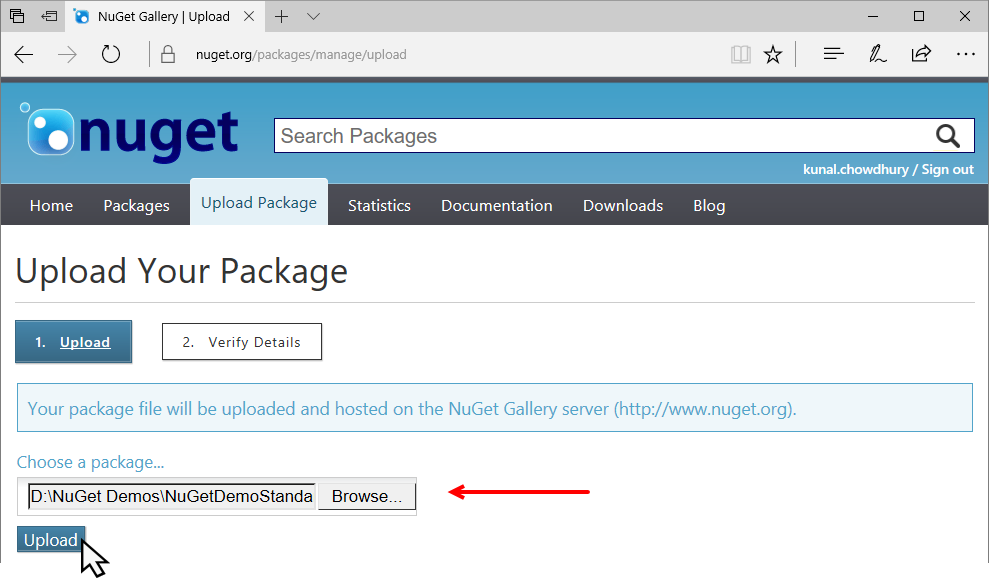Viewport: 989px width, 578px height.
Task: Show tabs you've set aside icon
Action: (17, 16)
